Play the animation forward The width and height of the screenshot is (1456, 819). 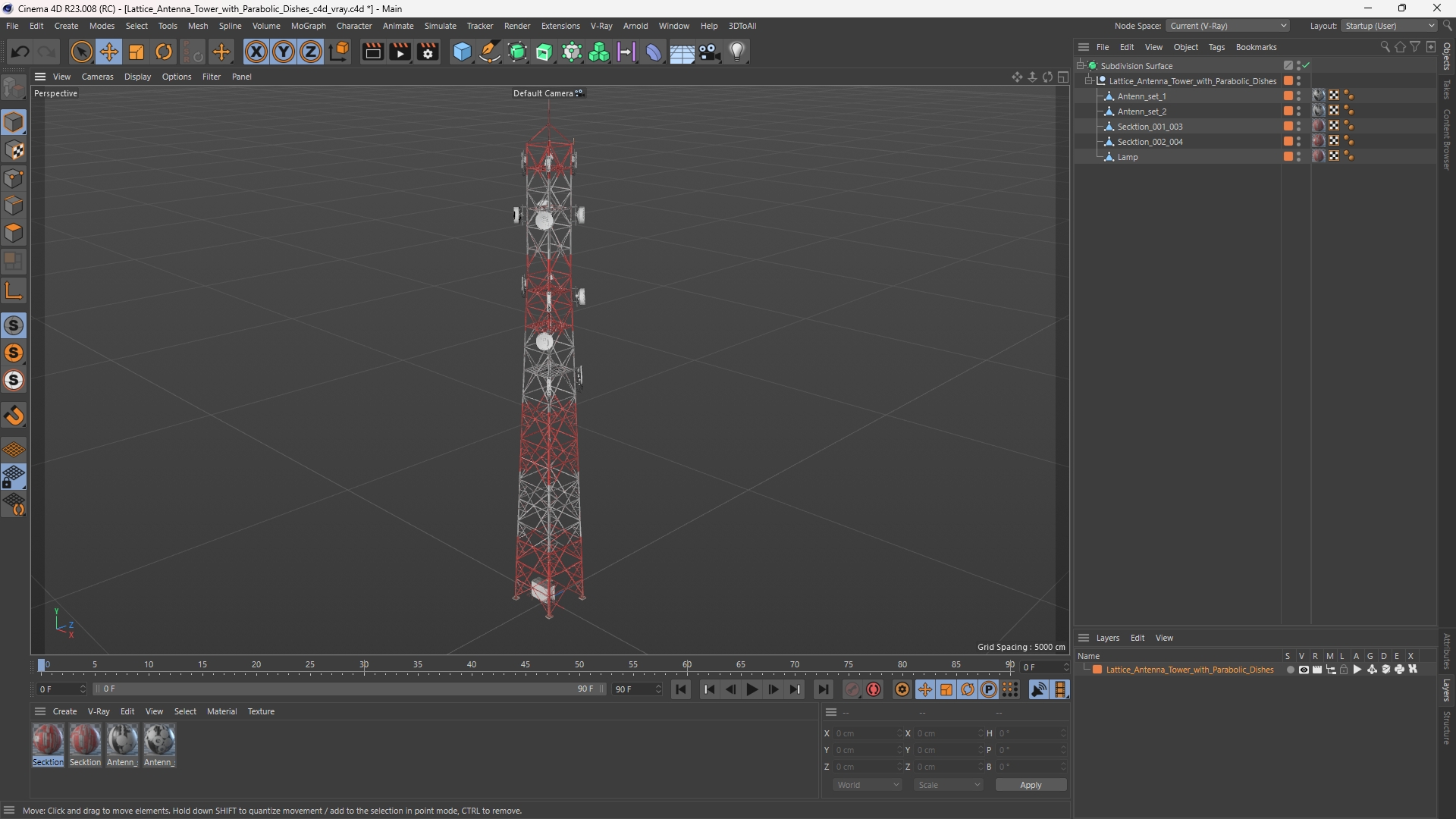[x=752, y=689]
